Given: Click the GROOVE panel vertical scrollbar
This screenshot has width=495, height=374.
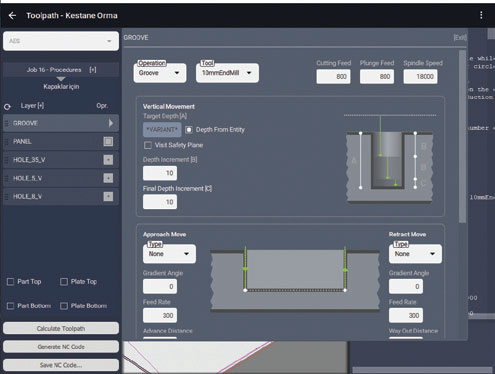Looking at the screenshot, I should tap(462, 136).
